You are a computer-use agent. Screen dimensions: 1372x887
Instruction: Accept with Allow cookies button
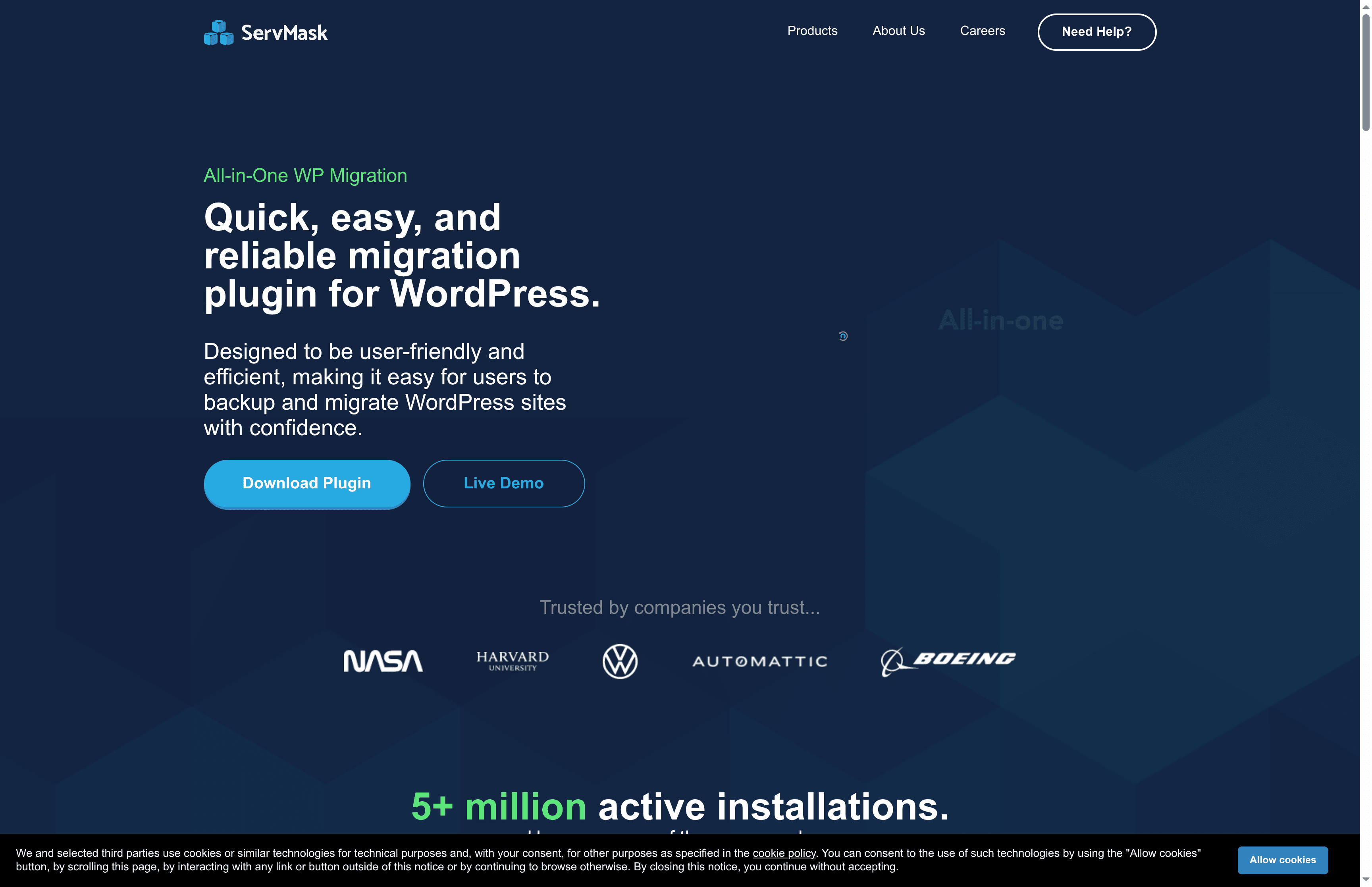click(x=1282, y=859)
